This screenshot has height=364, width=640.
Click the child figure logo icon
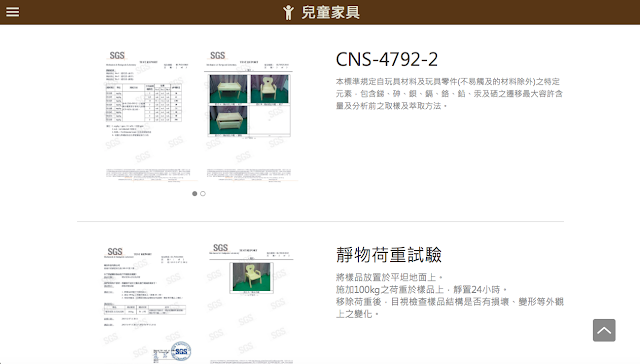(288, 12)
